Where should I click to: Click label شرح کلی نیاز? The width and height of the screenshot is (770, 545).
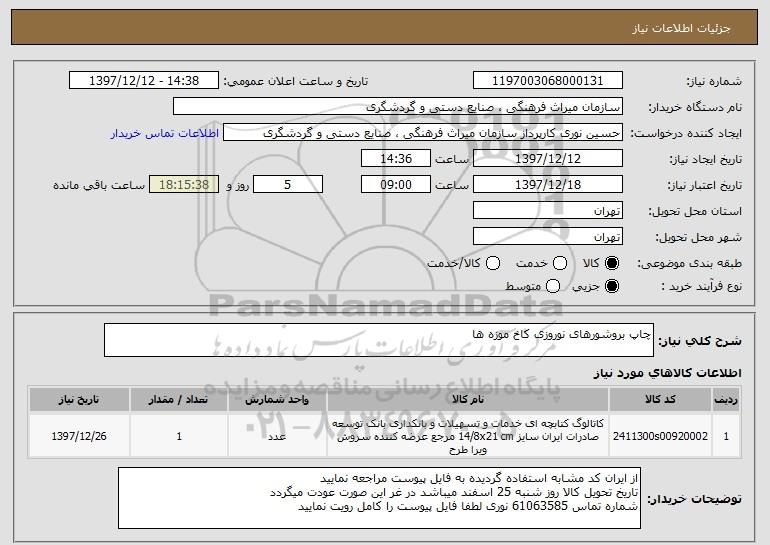point(700,341)
